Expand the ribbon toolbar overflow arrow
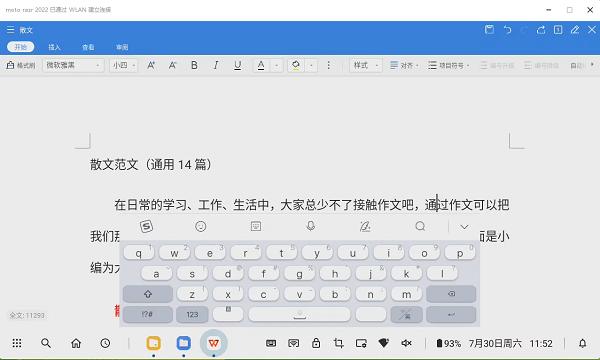The height and width of the screenshot is (360, 600). 592,65
